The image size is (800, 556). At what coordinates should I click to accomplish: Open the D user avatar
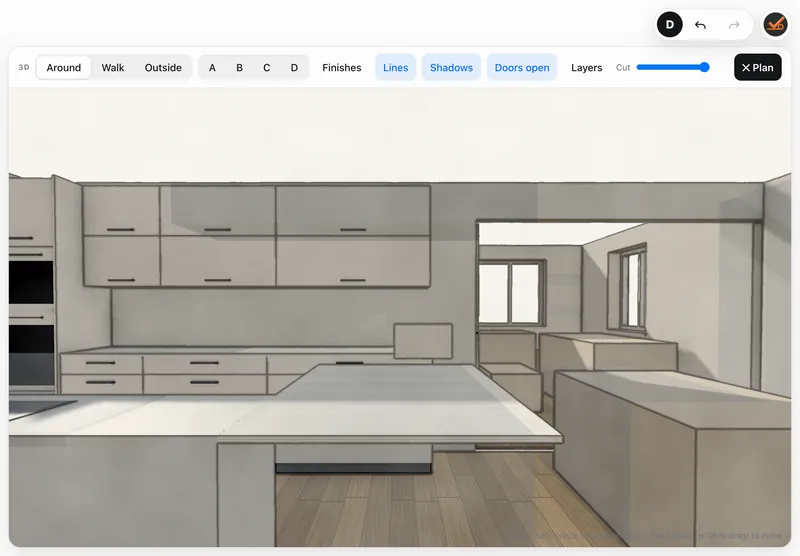669,24
